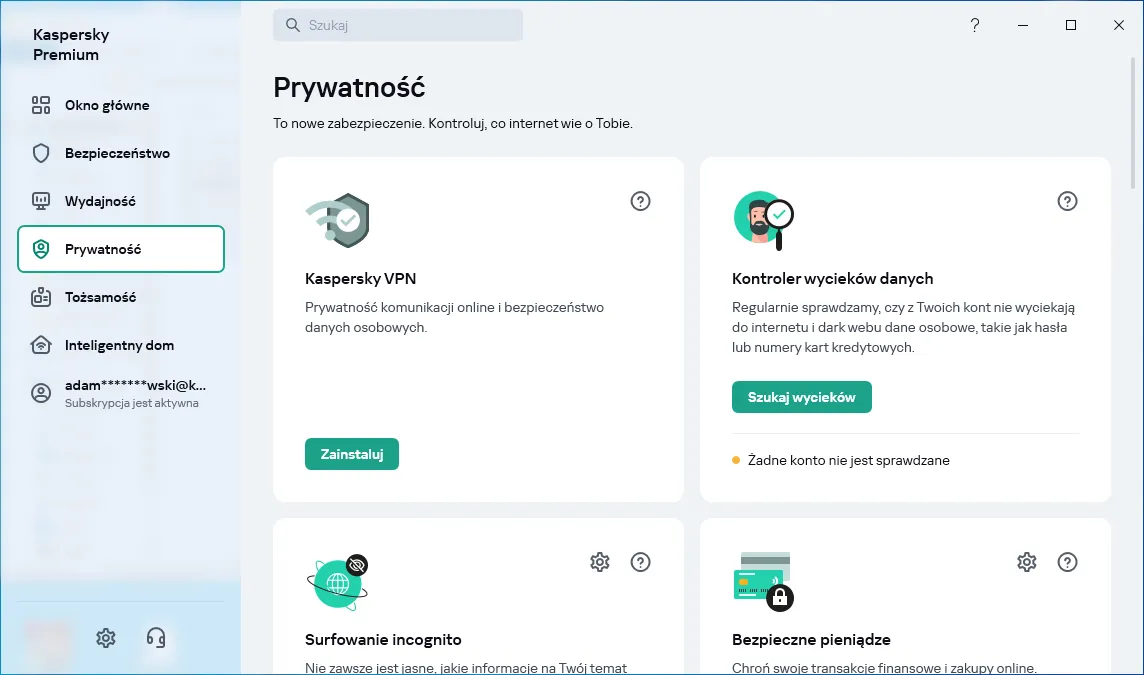The image size is (1144, 675).
Task: Show help for Surfowanie incognito
Action: pos(641,562)
